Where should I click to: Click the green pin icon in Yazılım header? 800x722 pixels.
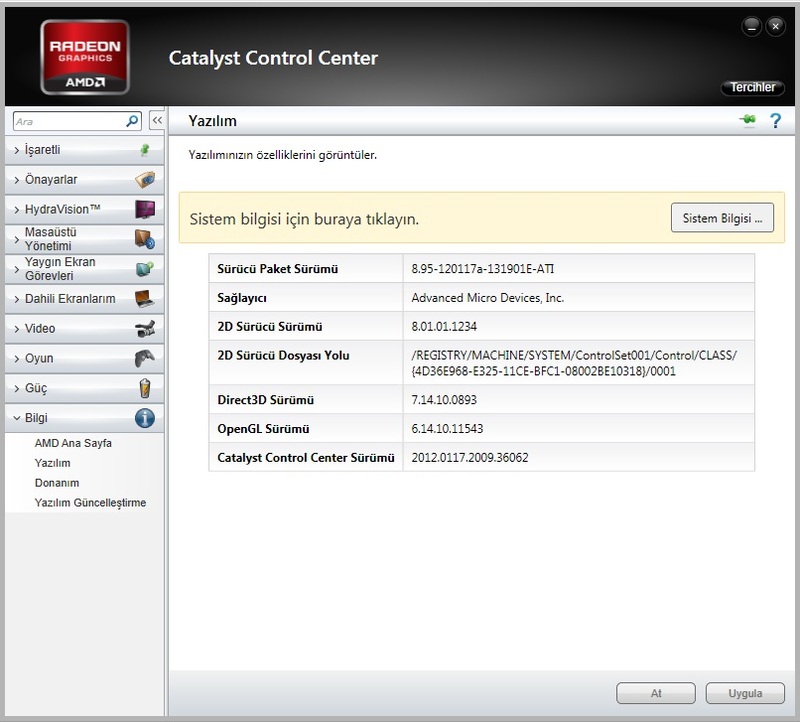coord(747,120)
